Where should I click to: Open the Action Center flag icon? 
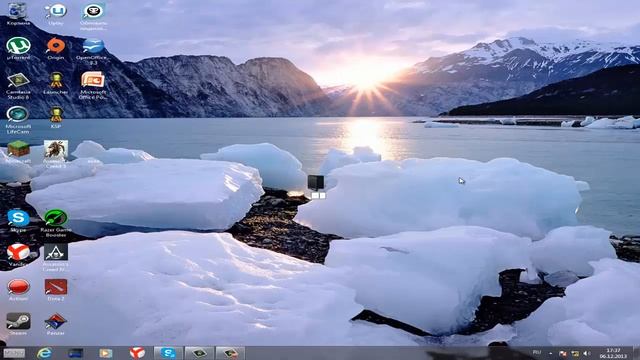[563, 353]
